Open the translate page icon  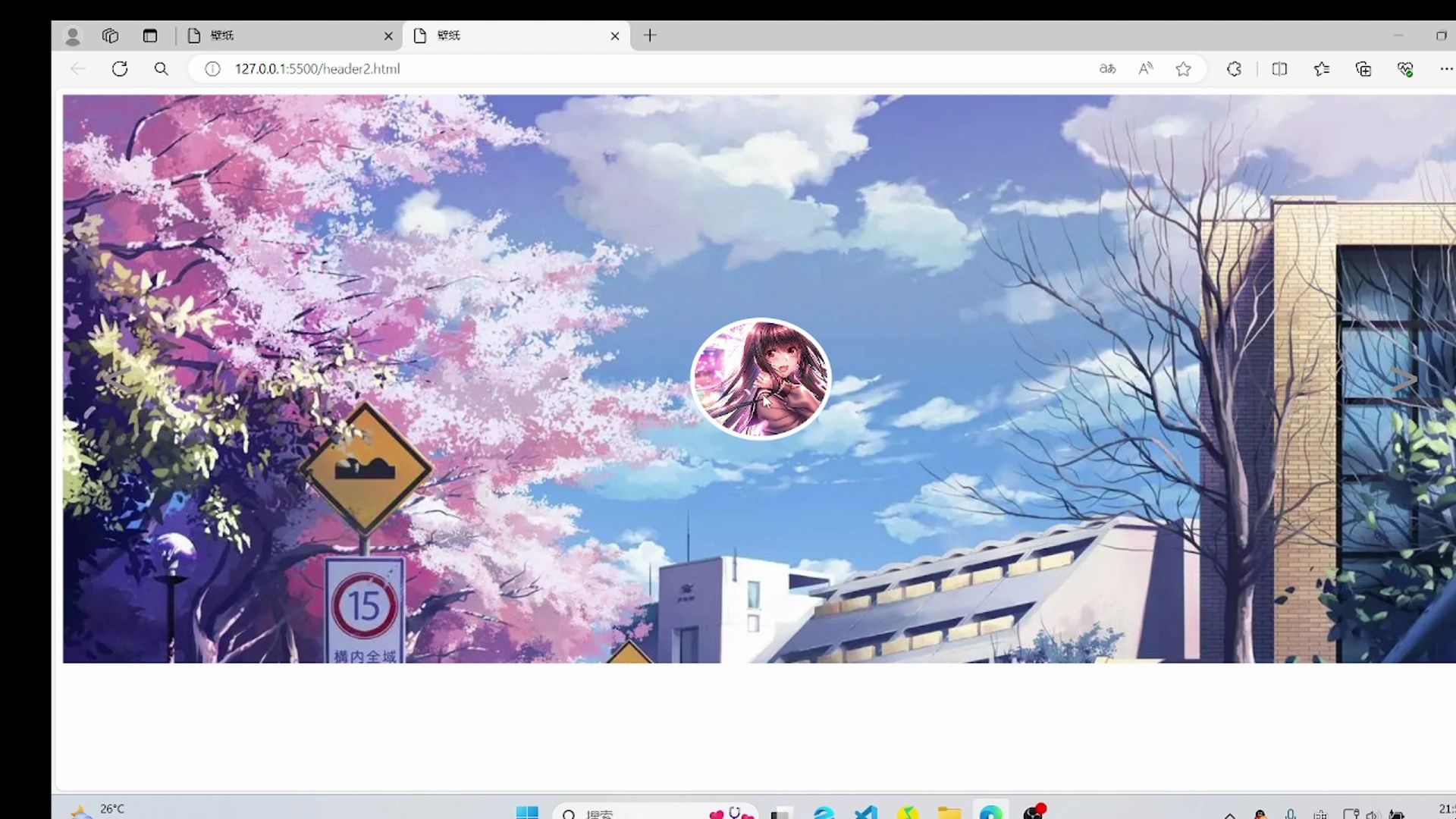click(1108, 69)
